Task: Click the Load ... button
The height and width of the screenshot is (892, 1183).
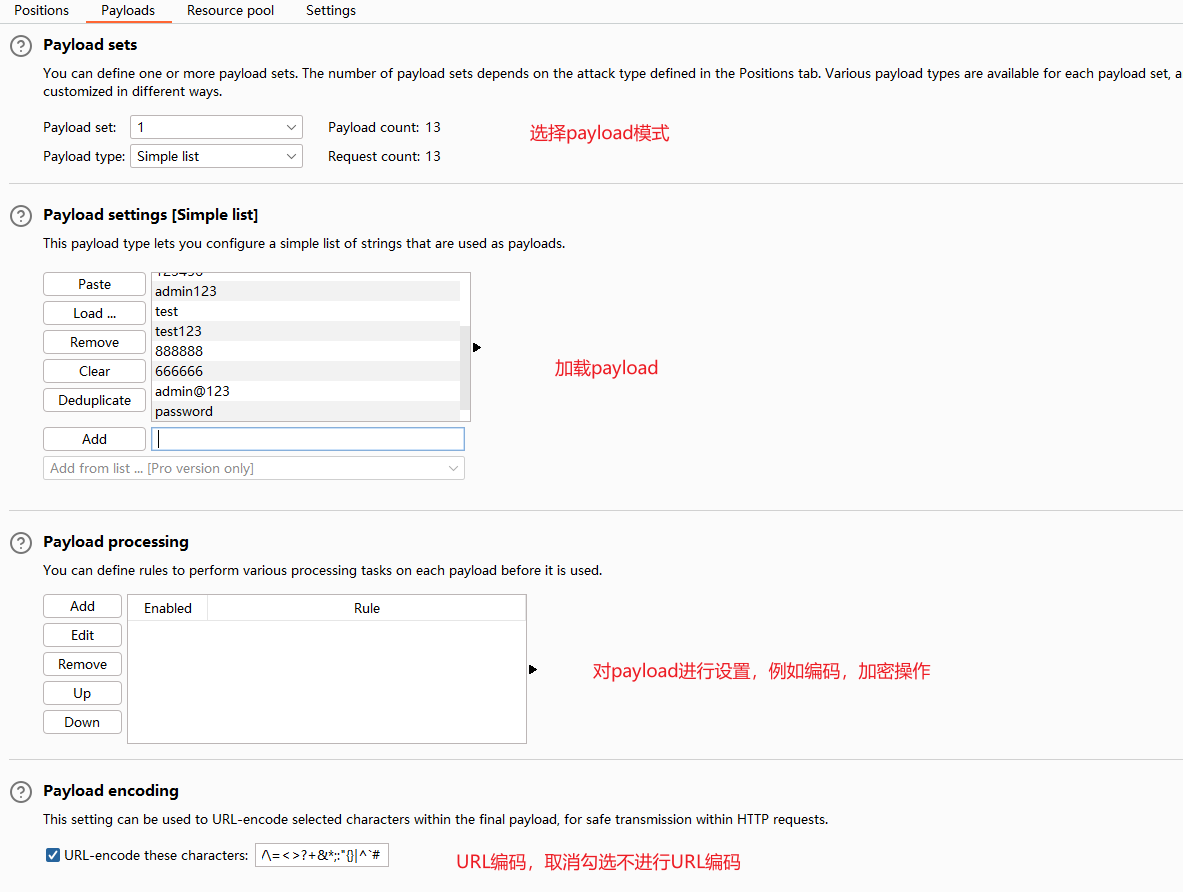Action: tap(94, 313)
